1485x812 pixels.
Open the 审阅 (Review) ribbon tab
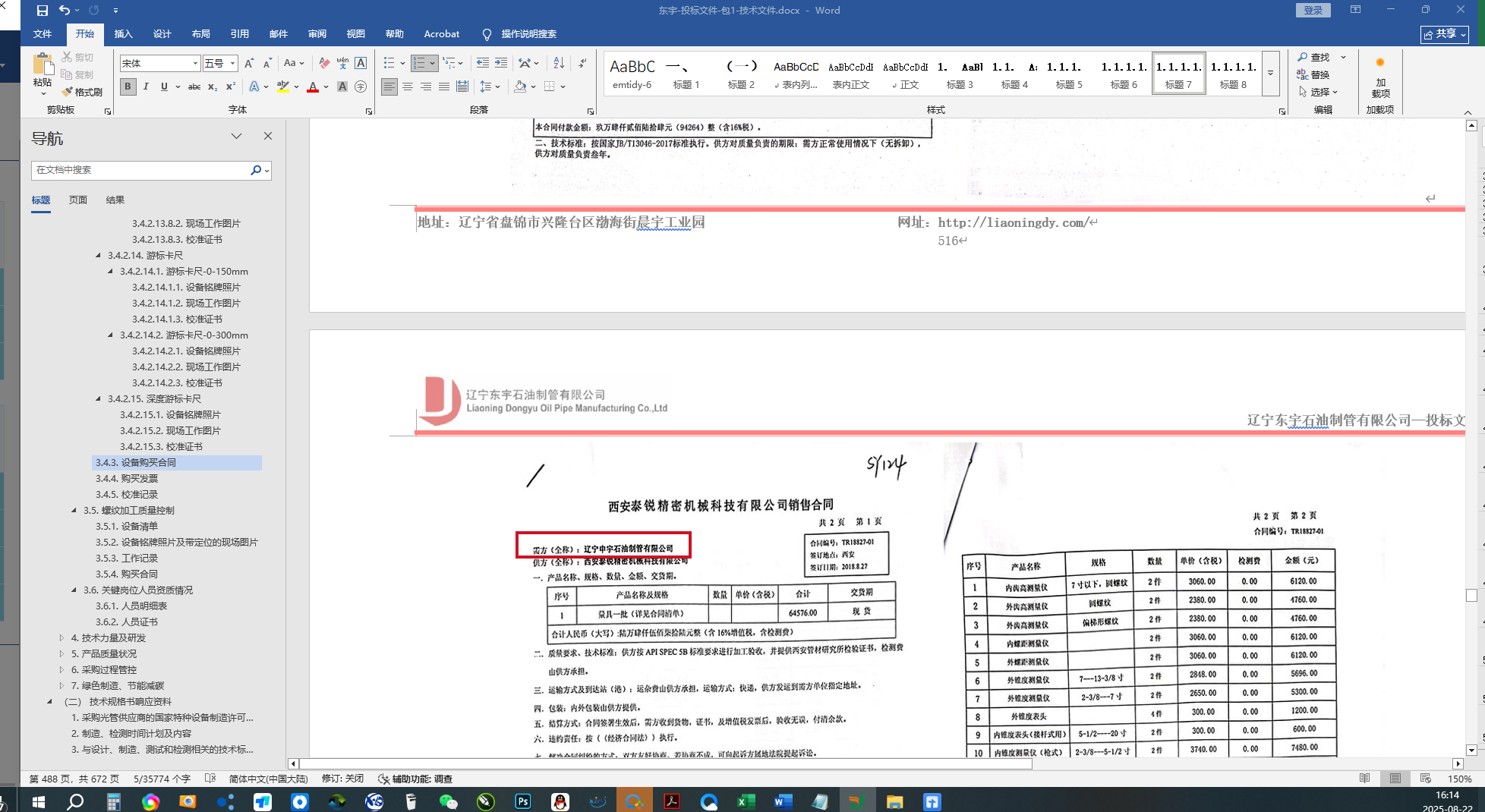[x=317, y=34]
